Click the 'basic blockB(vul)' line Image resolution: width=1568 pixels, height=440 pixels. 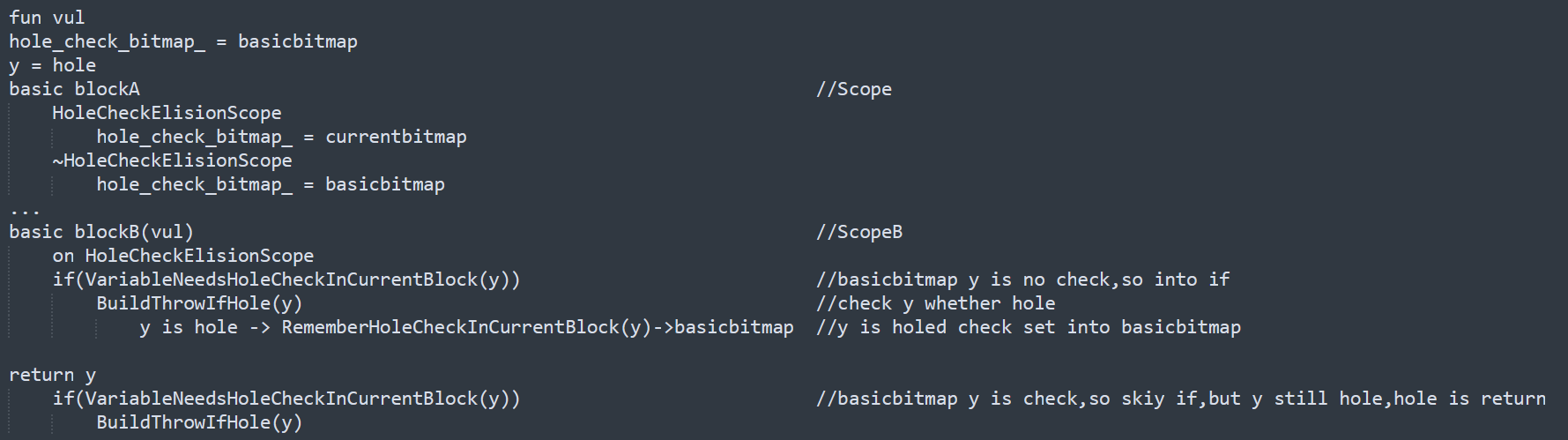(x=101, y=232)
